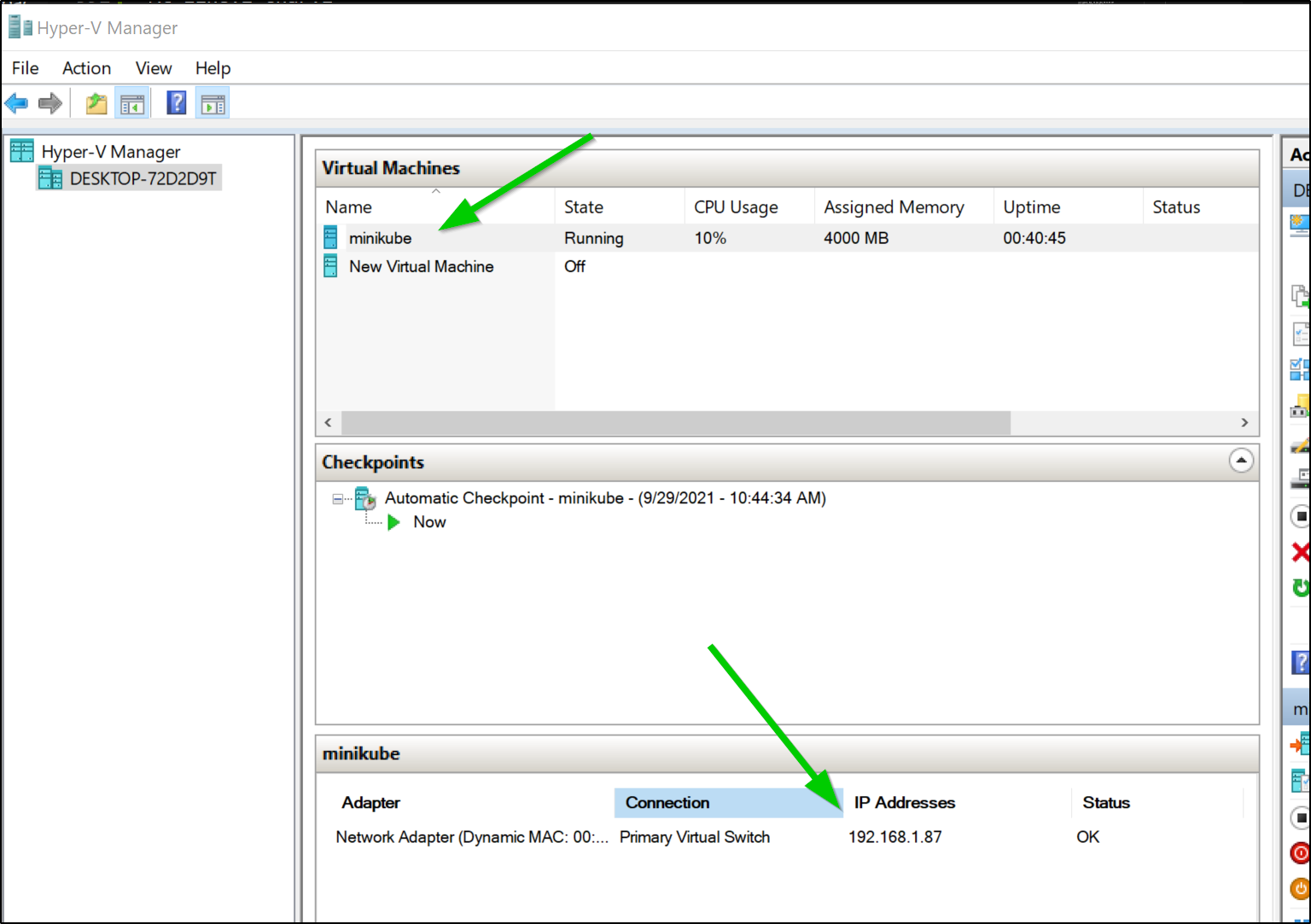Open the Help menu
Screen dimensions: 1311x924
[x=213, y=68]
